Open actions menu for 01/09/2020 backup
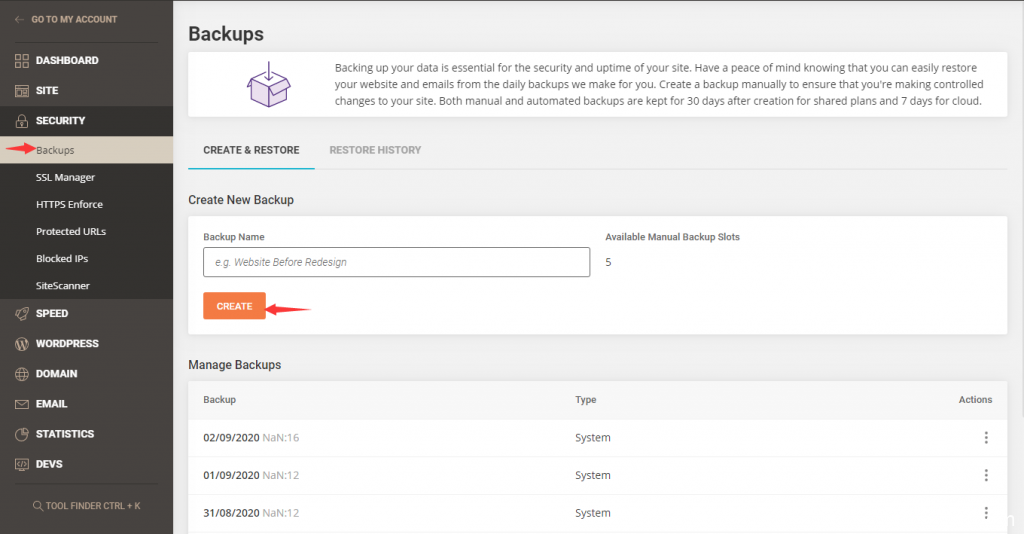1024x534 pixels. click(x=986, y=475)
